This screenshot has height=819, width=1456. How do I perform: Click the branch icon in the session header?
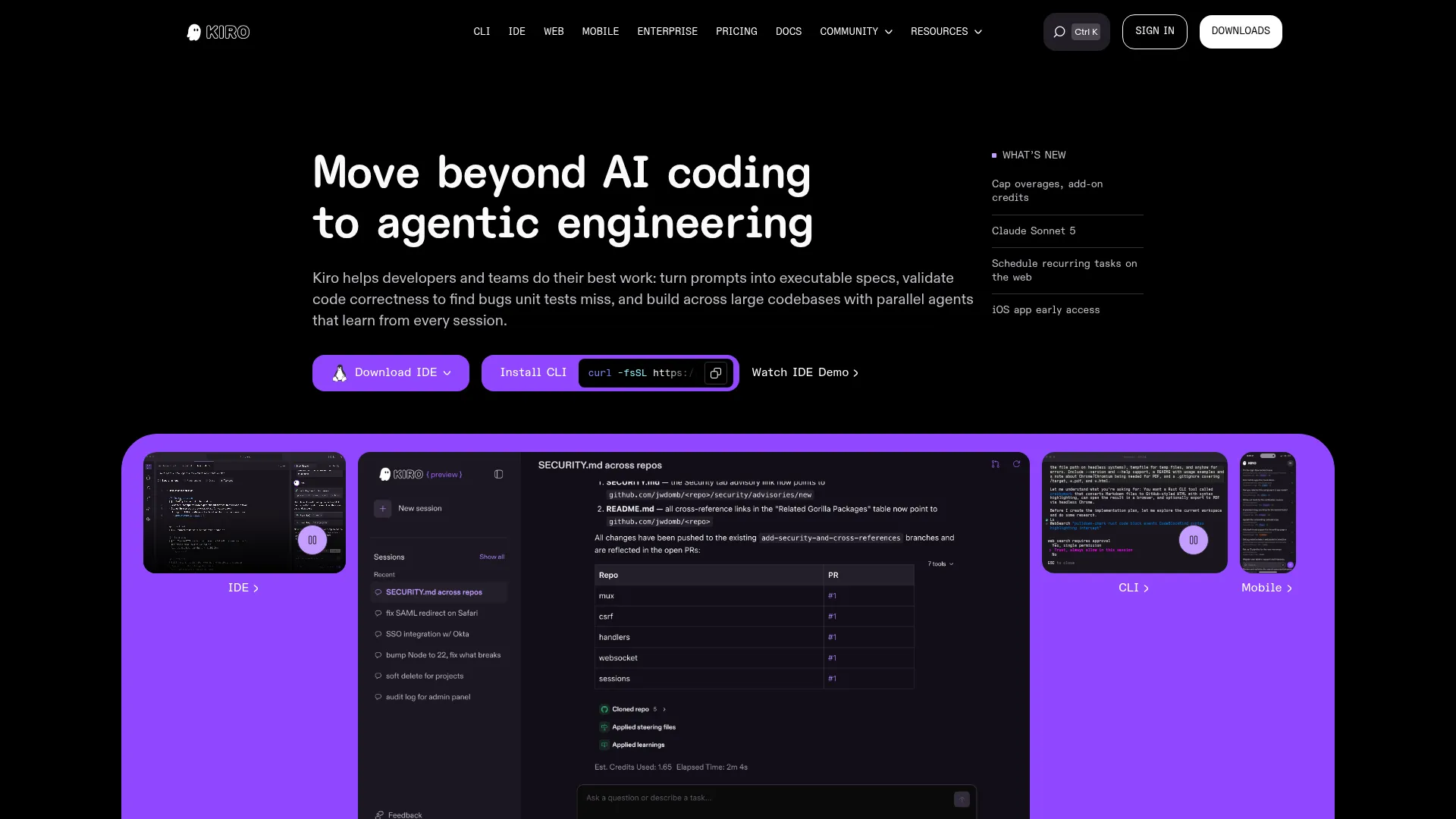pos(995,464)
